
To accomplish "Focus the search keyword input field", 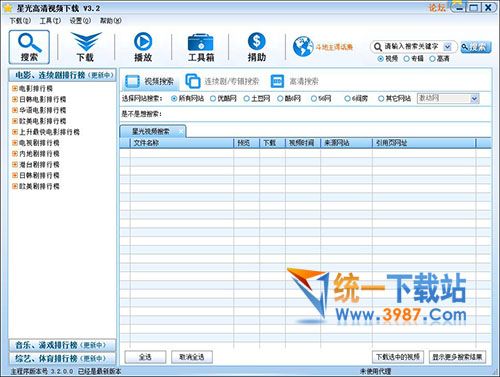I will (x=412, y=47).
